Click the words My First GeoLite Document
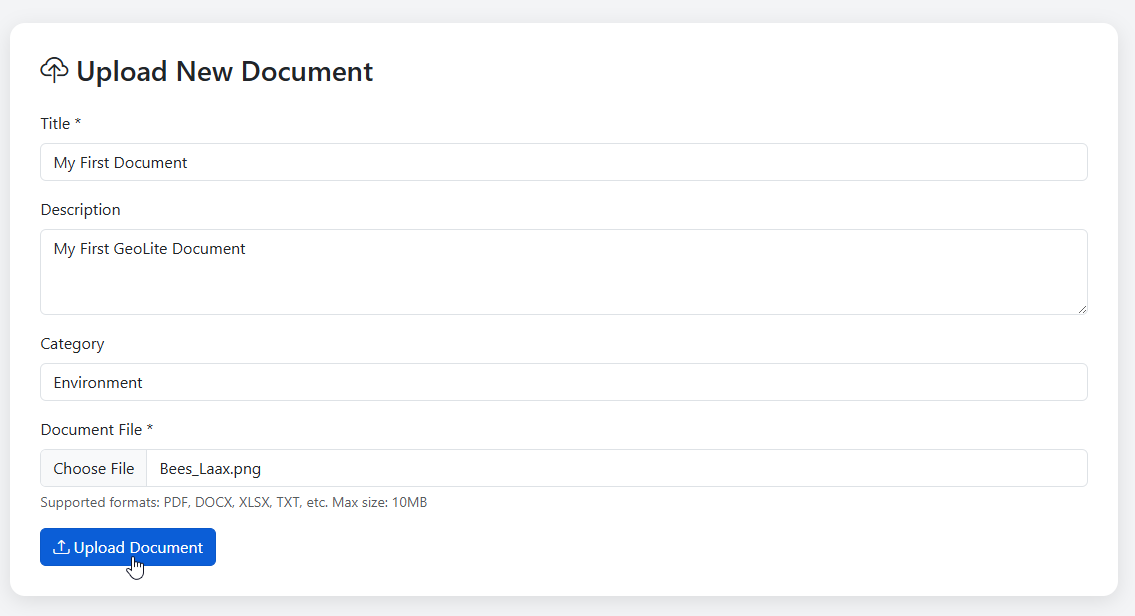The image size is (1135, 616). pos(149,248)
